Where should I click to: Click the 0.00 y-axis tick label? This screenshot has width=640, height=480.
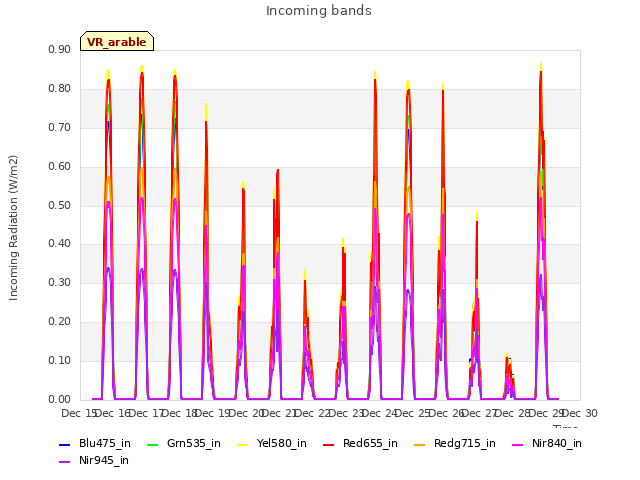pyautogui.click(x=59, y=399)
